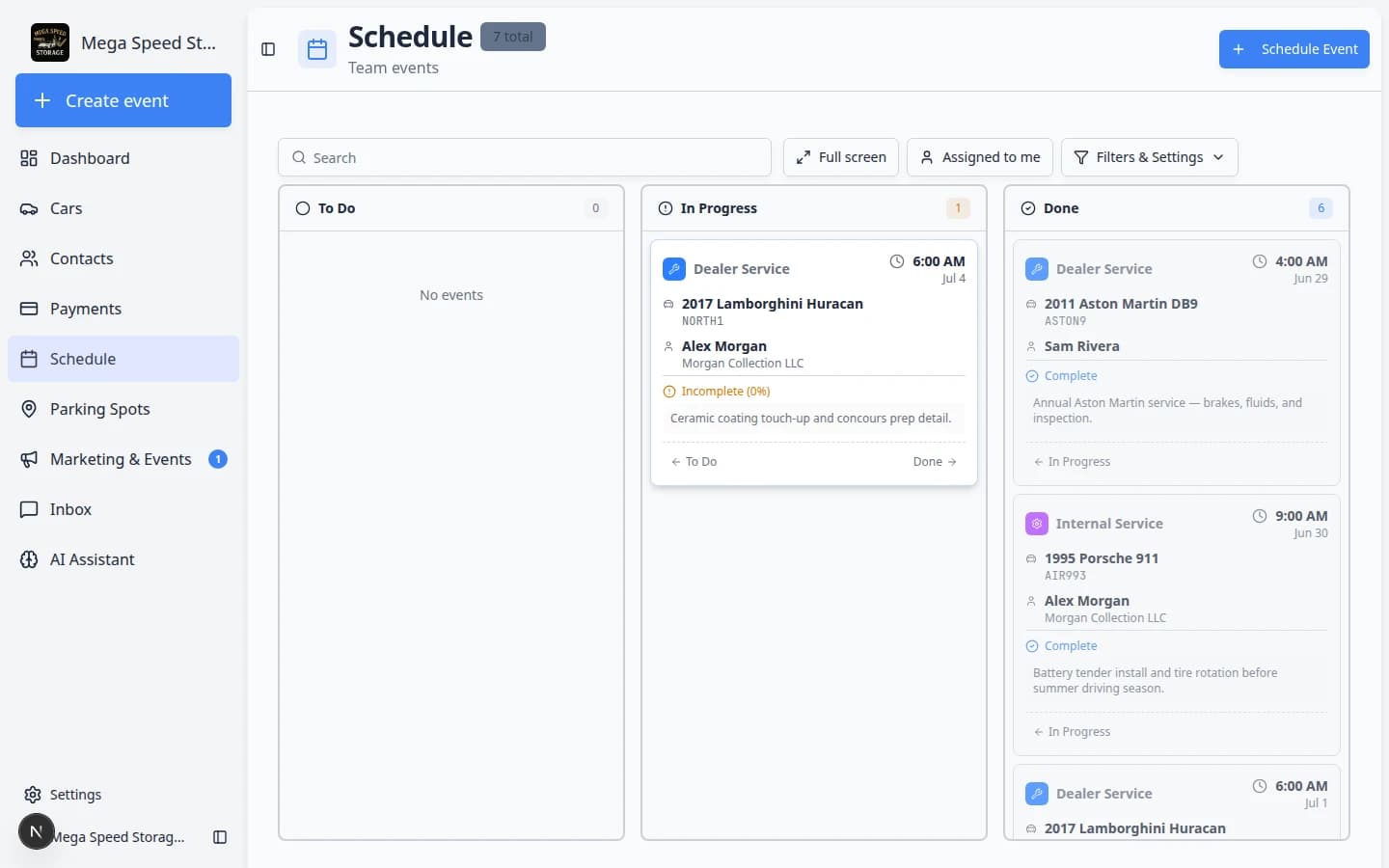Open Contacts in sidebar
Screen dimensions: 1389x868
[123, 258]
